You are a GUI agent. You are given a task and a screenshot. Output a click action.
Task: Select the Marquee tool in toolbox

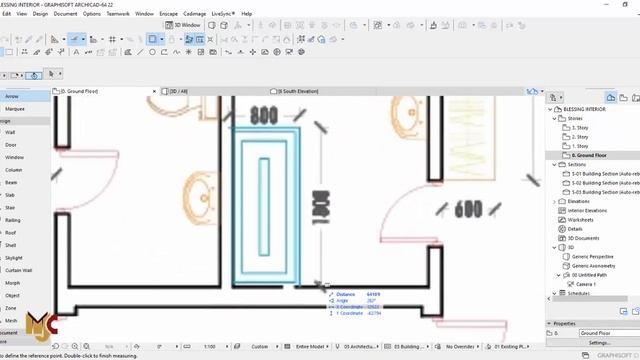(15, 109)
